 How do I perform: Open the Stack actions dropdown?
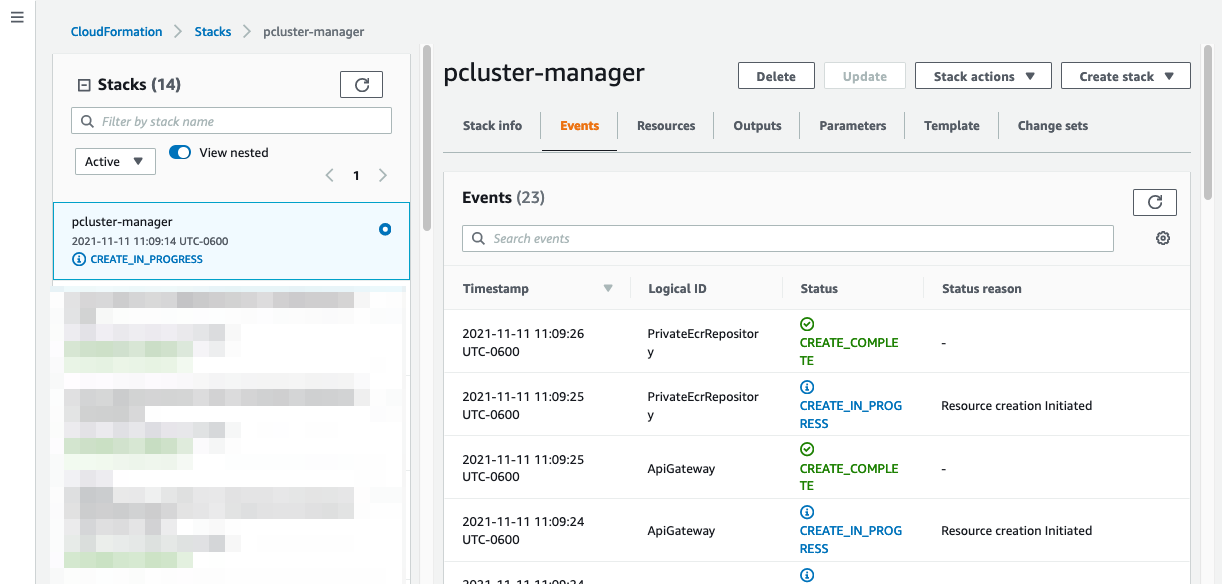coord(982,75)
